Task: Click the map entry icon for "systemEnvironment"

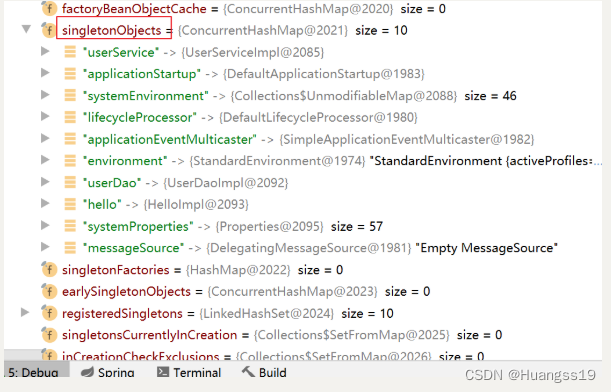Action: [x=70, y=95]
